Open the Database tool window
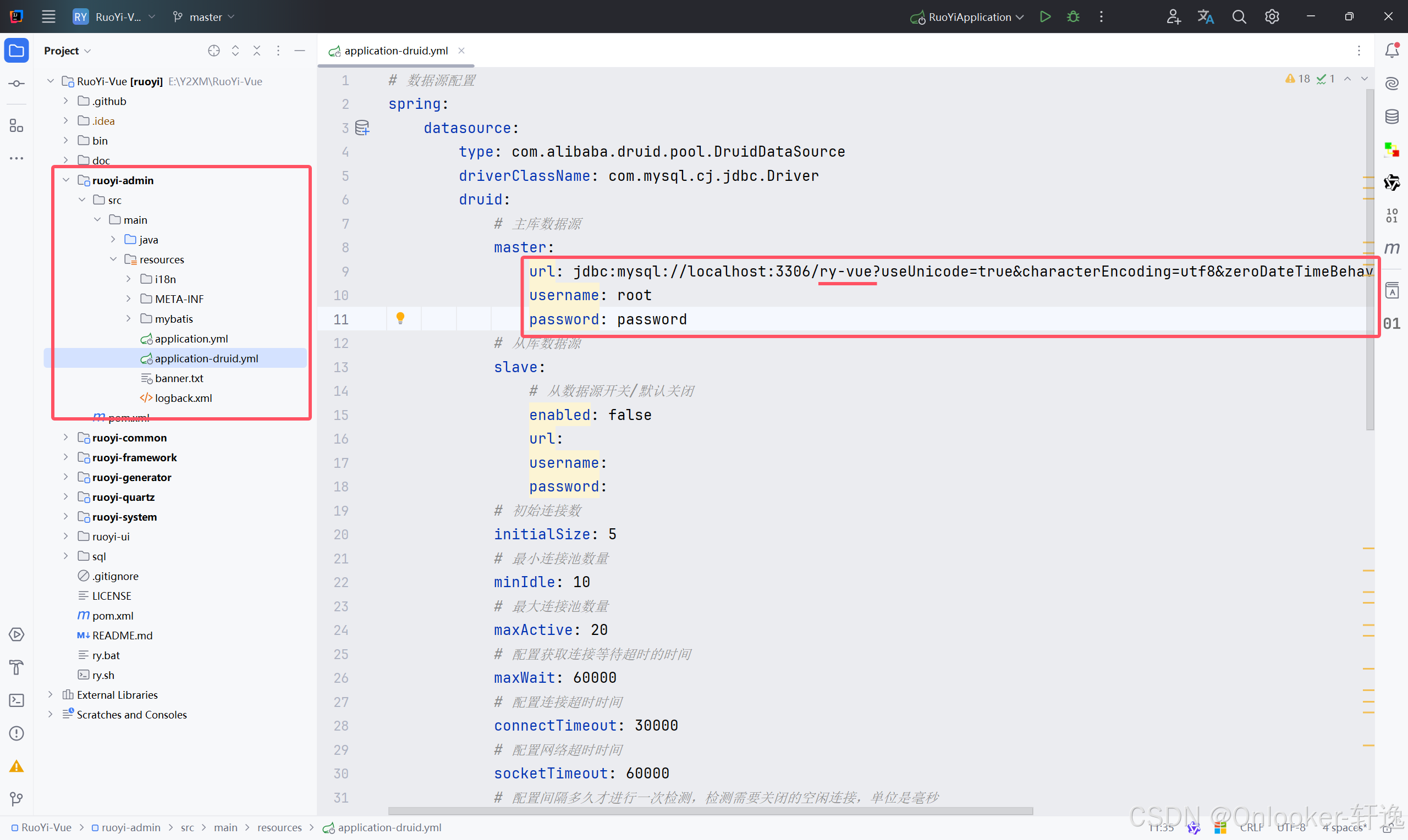Screen dimensions: 1408x840 coord(1391,117)
